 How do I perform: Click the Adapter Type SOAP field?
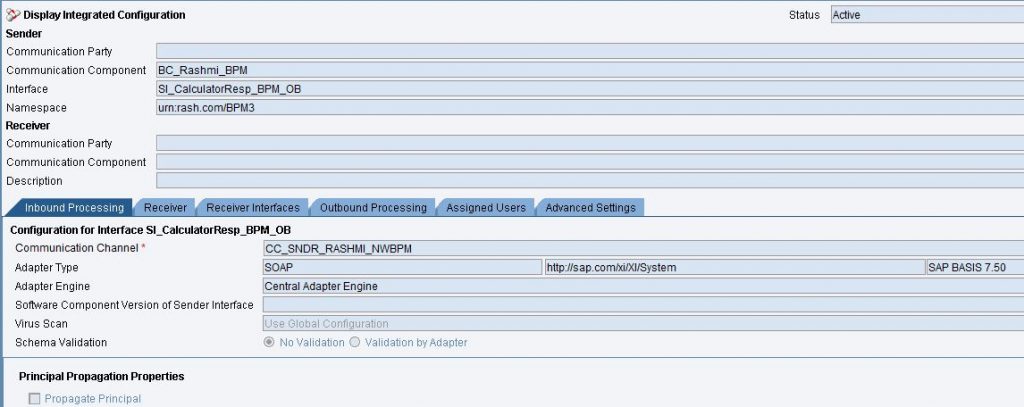[x=402, y=267]
